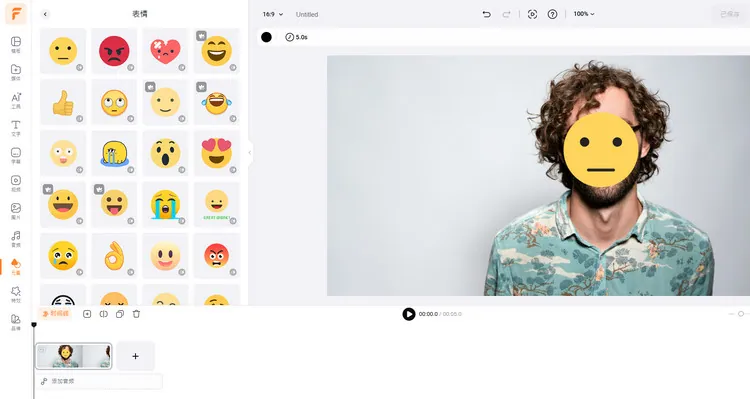
Task: Open the Photo panel in sidebar
Action: 16,211
